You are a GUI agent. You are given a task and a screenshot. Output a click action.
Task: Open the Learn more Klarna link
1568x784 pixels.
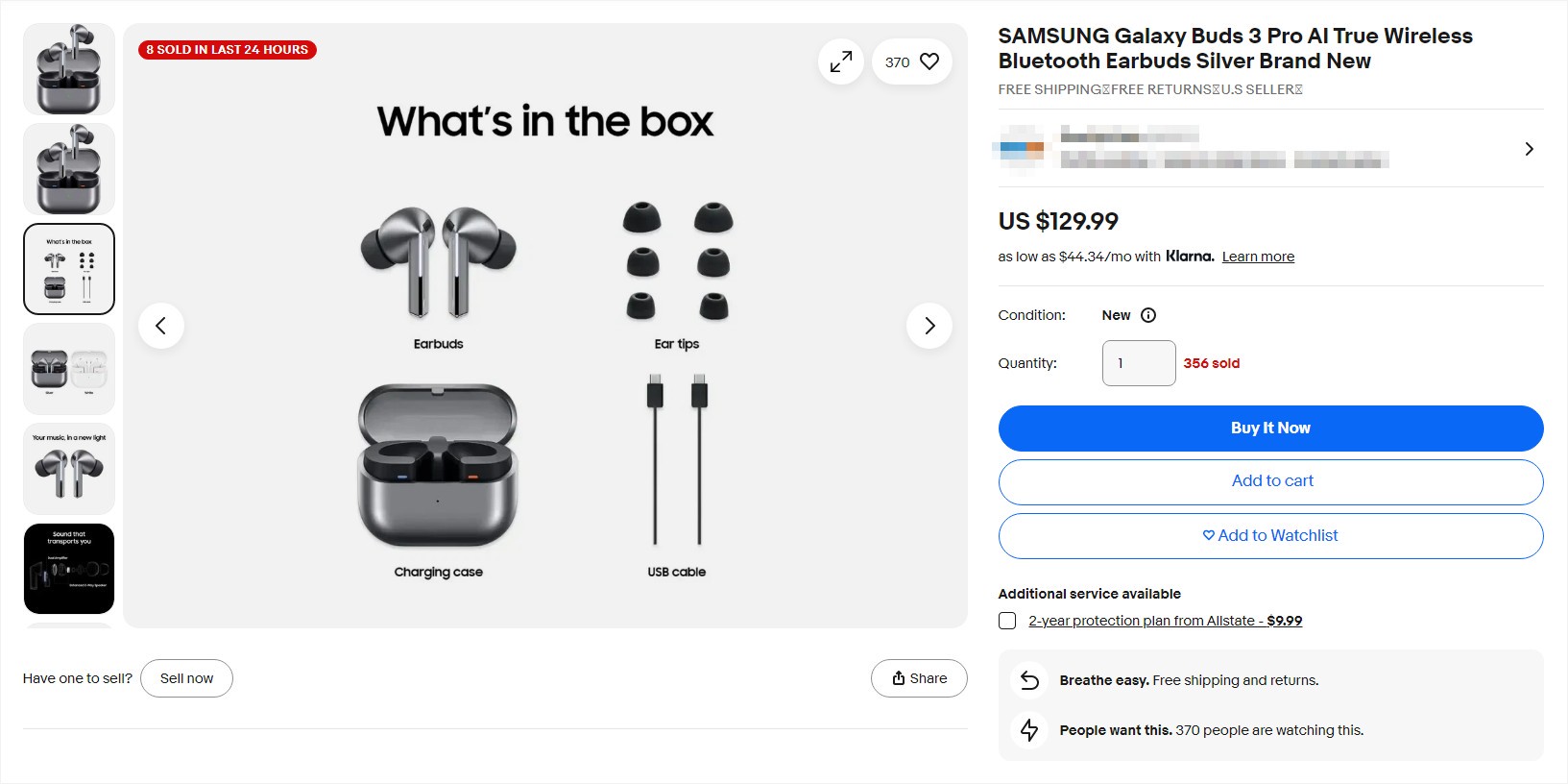click(1258, 256)
